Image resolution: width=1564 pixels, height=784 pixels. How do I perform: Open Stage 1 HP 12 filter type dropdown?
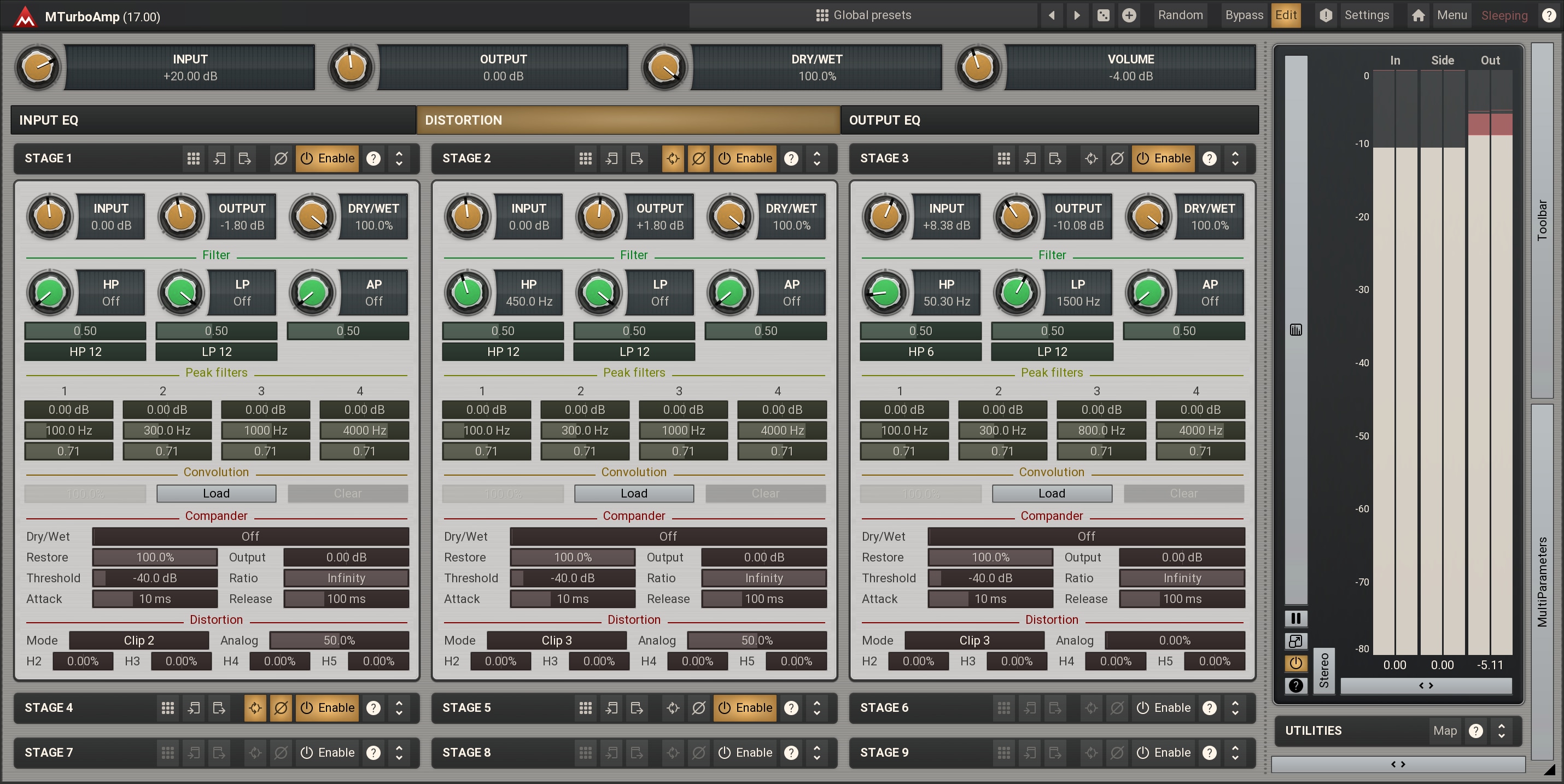pos(85,352)
